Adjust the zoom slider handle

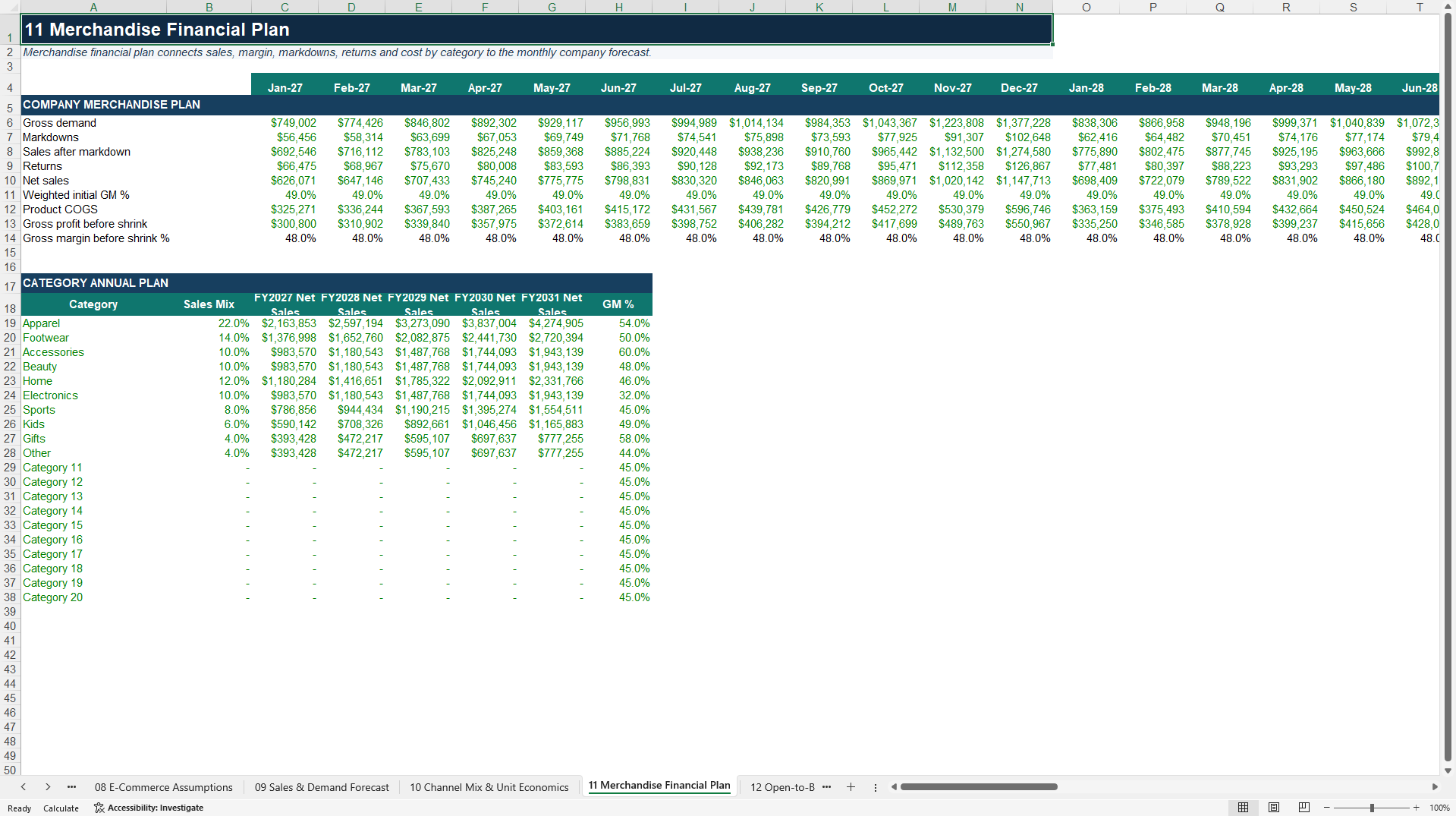click(x=1372, y=808)
